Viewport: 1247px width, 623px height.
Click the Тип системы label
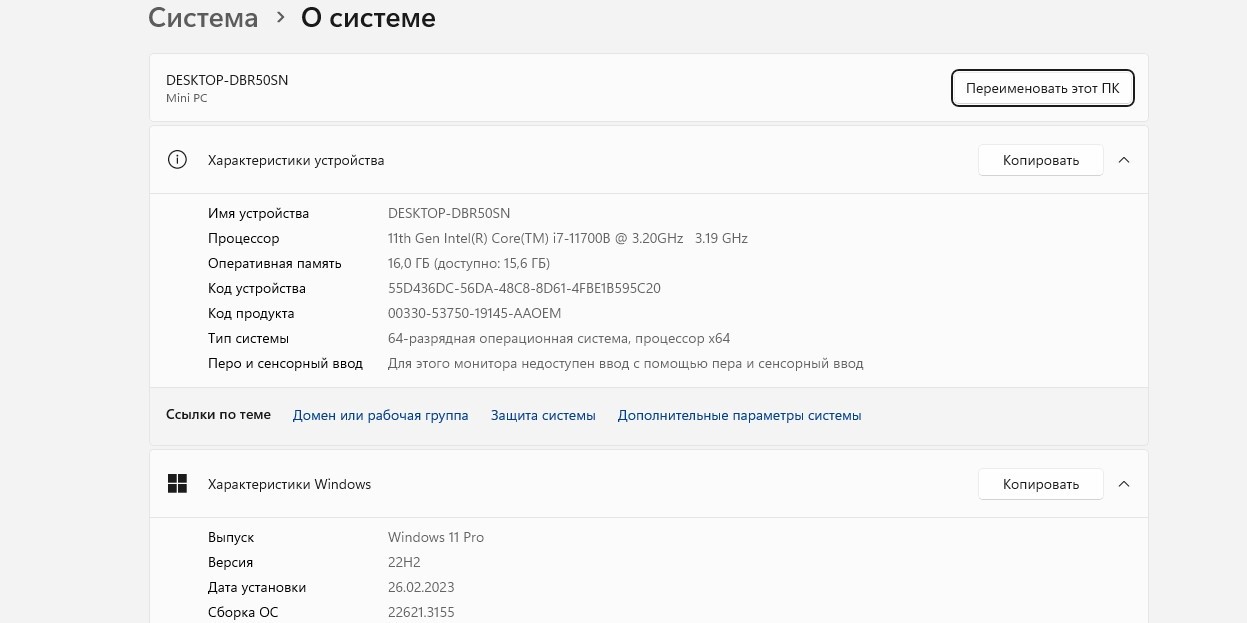coord(248,338)
